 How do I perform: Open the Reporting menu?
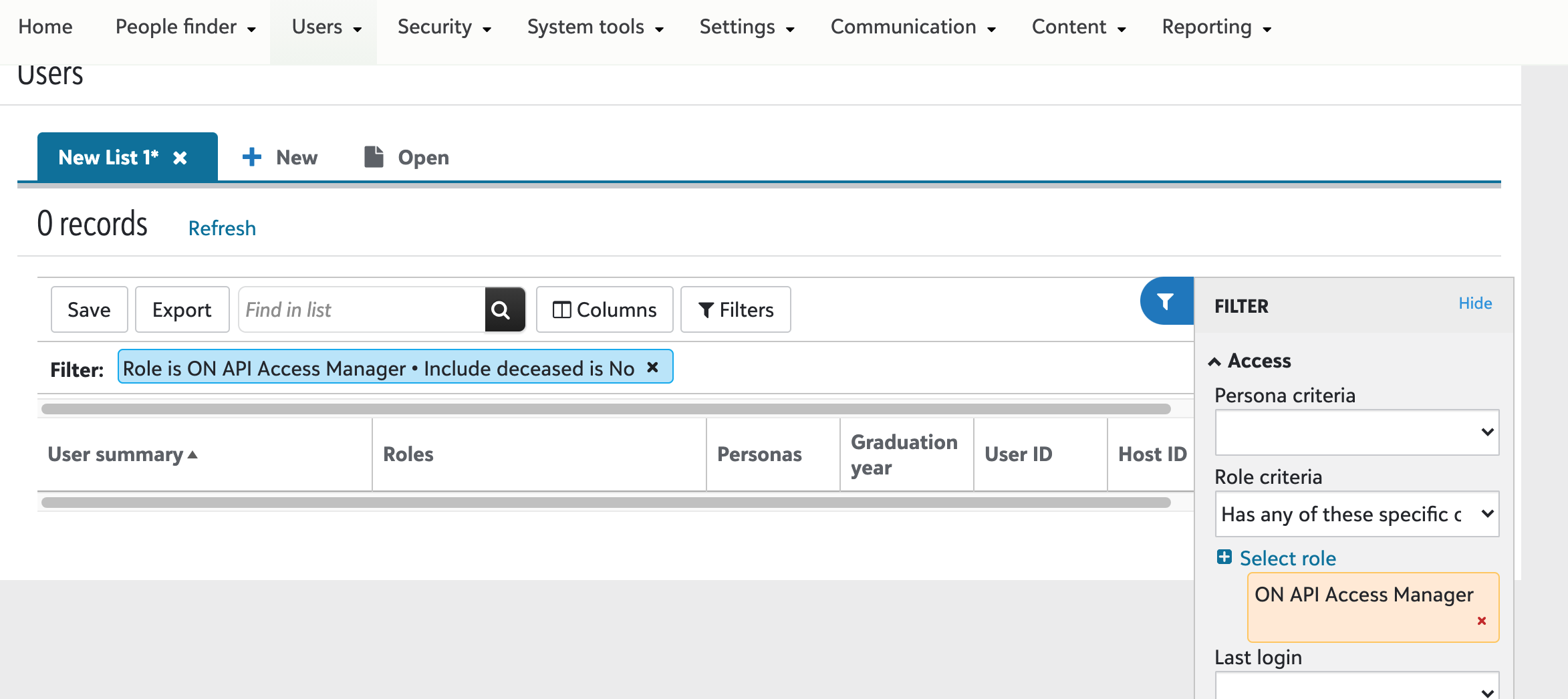click(x=1216, y=27)
